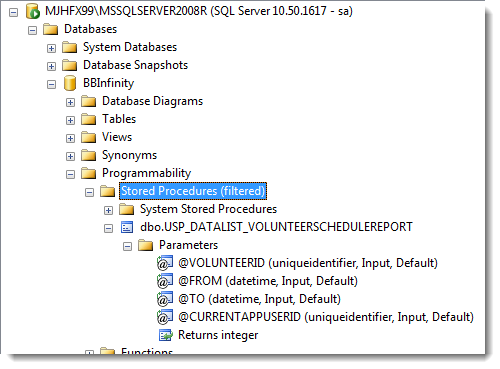Select the Programmability label
The width and height of the screenshot is (500, 369).
147,173
